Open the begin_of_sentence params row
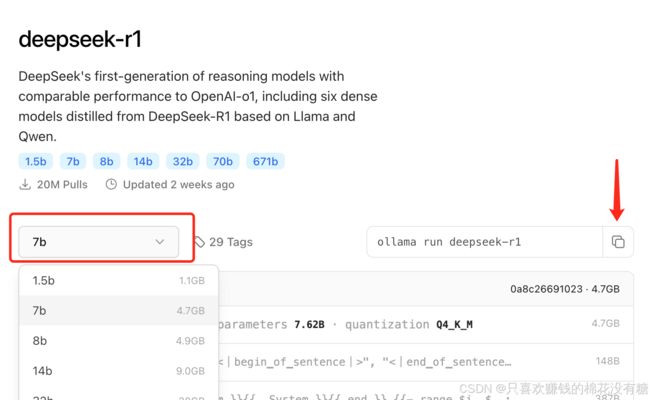The width and height of the screenshot is (650, 400). [x=426, y=362]
